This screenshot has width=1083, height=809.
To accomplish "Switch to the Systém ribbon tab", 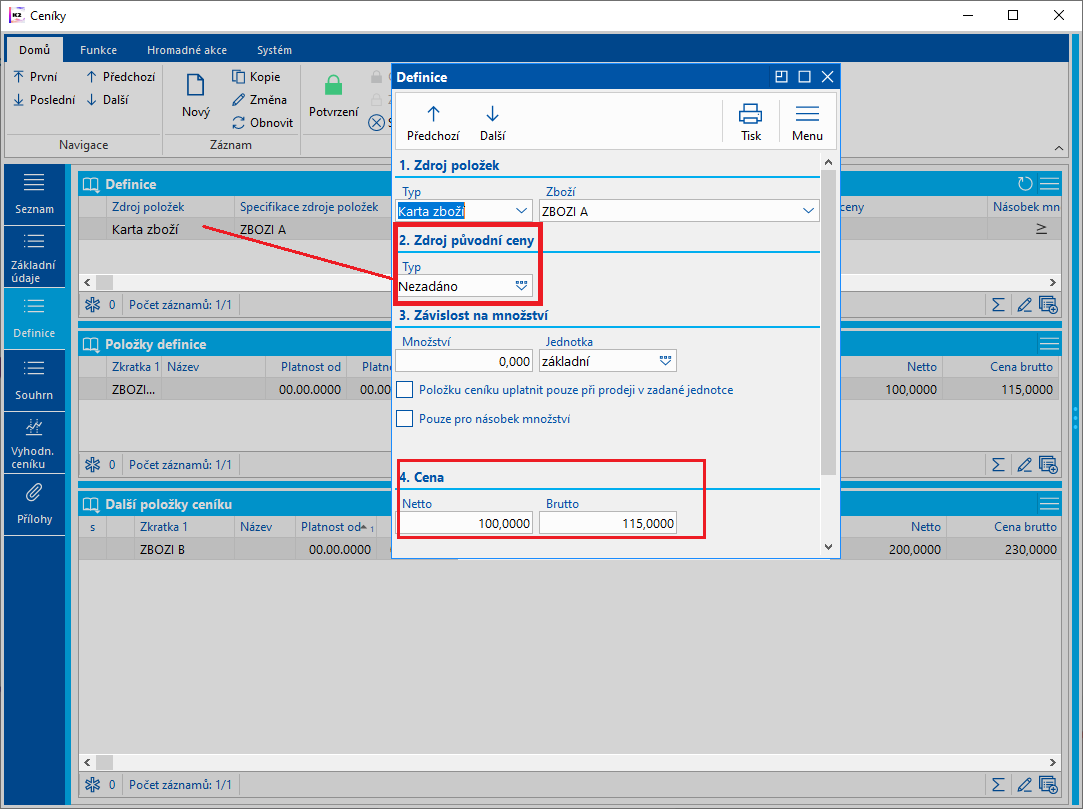I will click(274, 50).
